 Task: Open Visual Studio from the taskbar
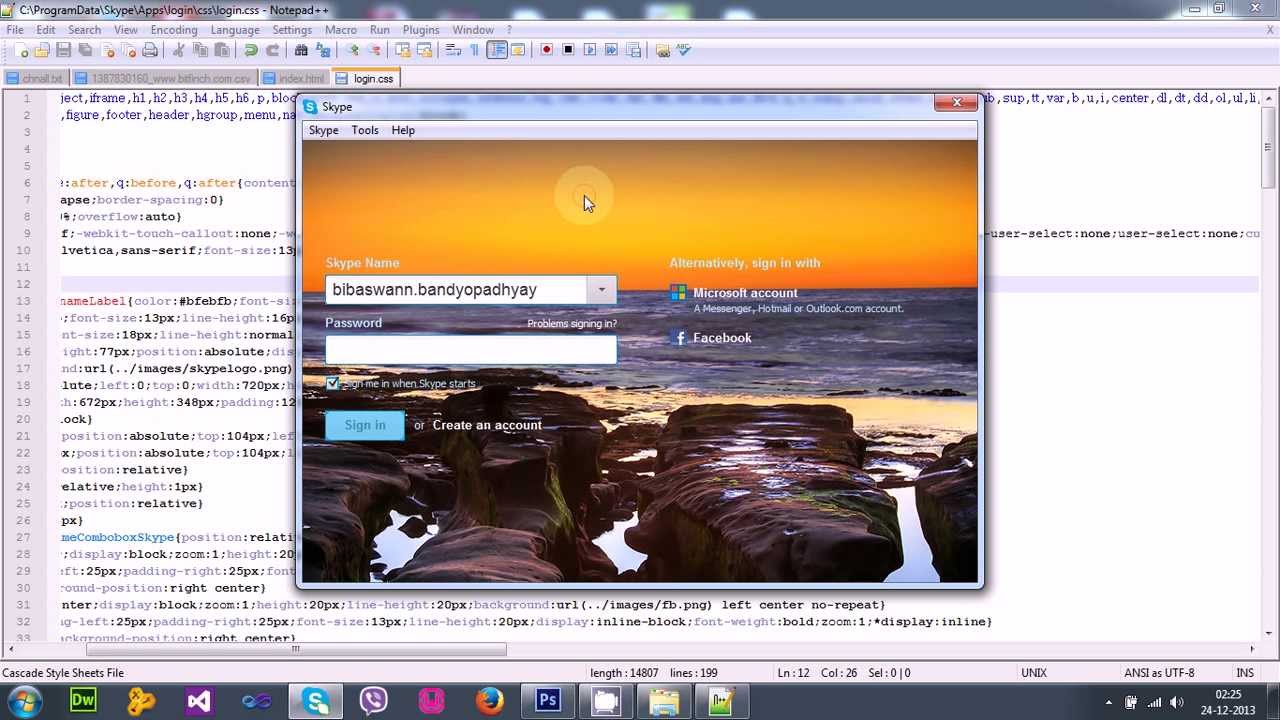click(199, 701)
